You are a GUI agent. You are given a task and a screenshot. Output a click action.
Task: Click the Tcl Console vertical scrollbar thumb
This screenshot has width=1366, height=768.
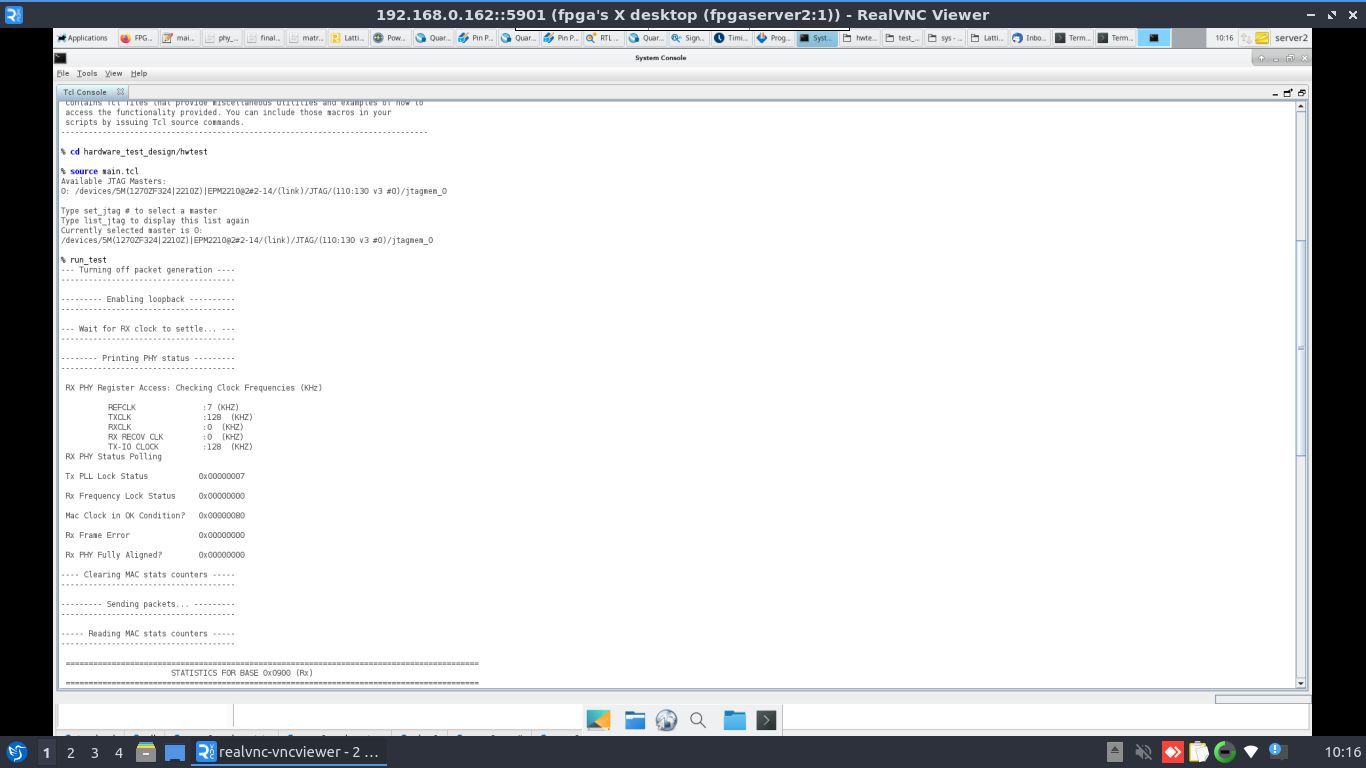(x=1301, y=347)
